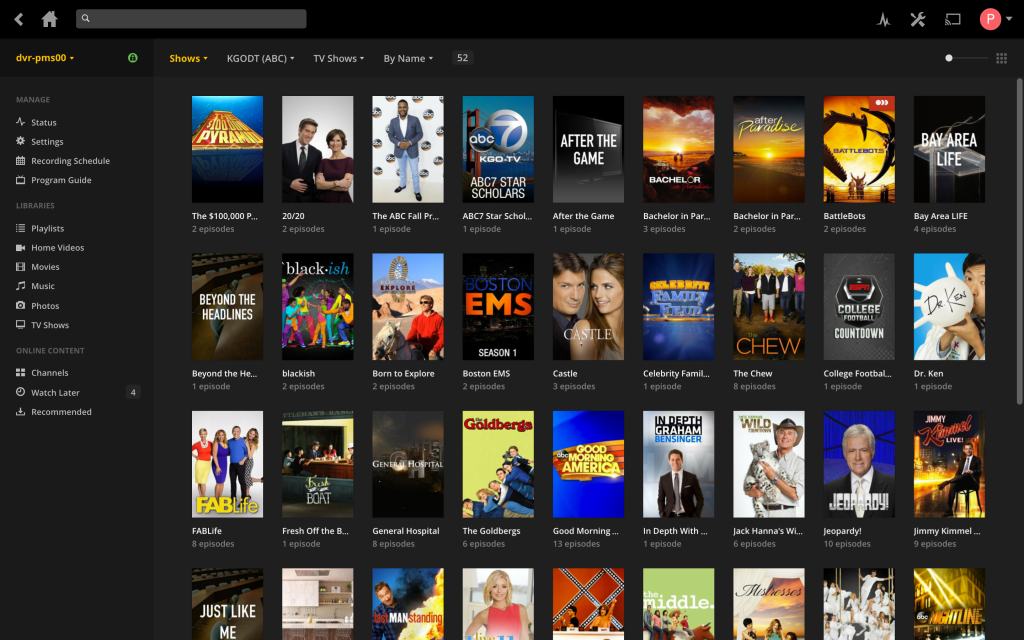Focus the search input field

[x=191, y=18]
